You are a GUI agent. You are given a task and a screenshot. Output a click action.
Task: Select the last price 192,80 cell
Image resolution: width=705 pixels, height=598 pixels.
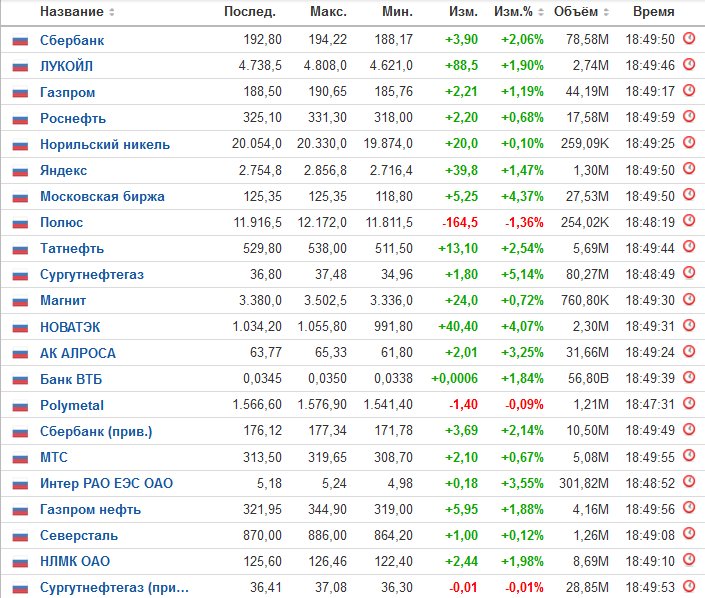click(263, 40)
